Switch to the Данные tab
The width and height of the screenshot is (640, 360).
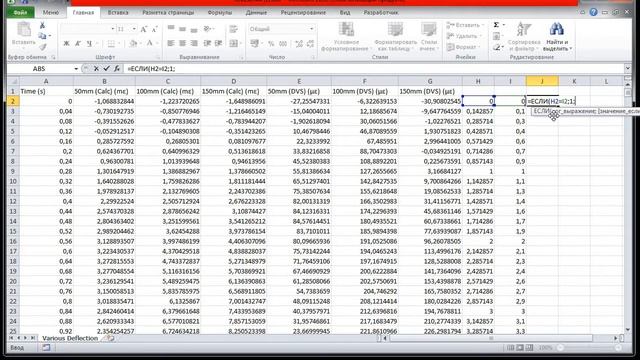pyautogui.click(x=256, y=13)
